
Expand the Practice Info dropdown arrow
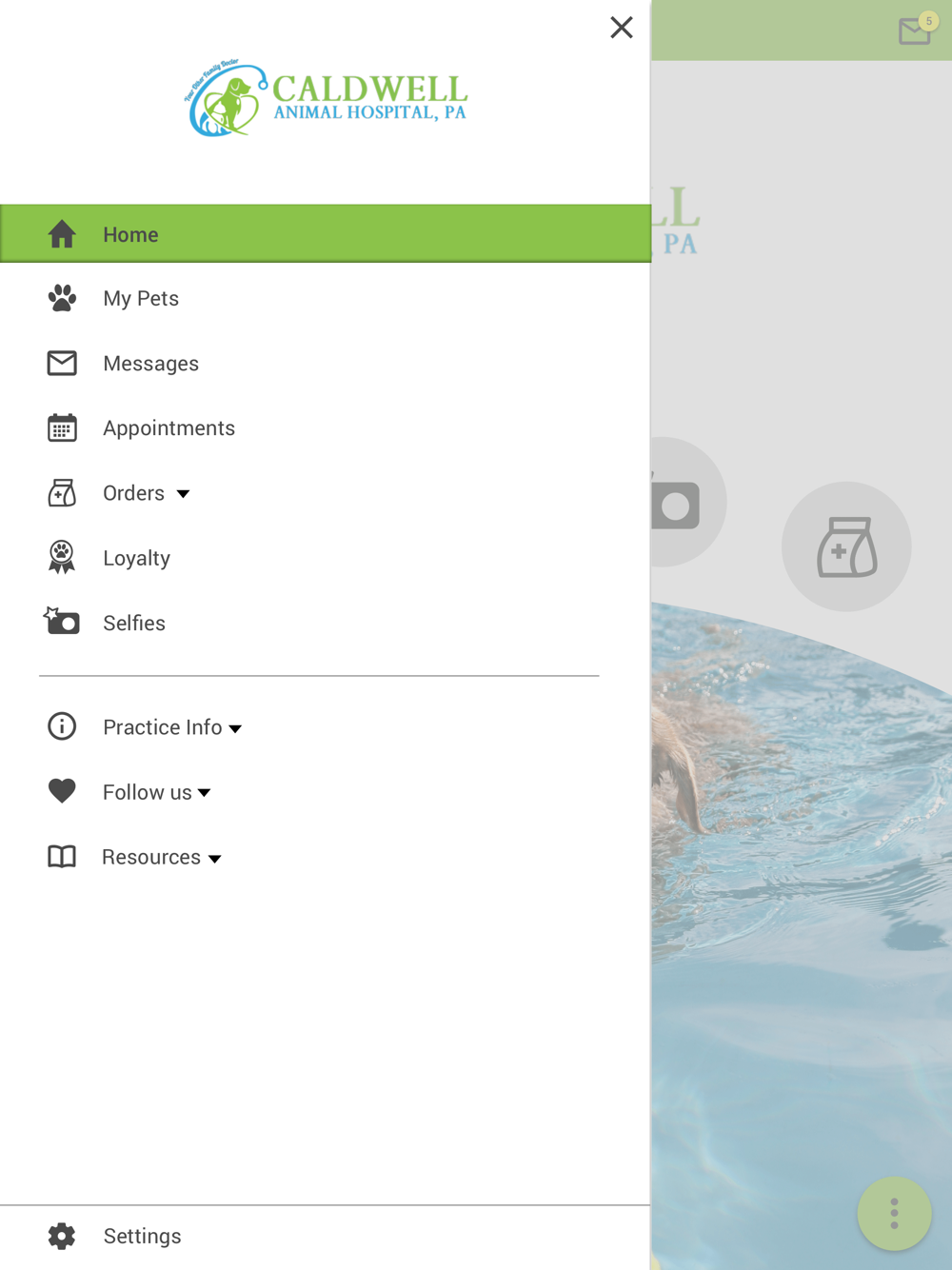[x=235, y=729]
